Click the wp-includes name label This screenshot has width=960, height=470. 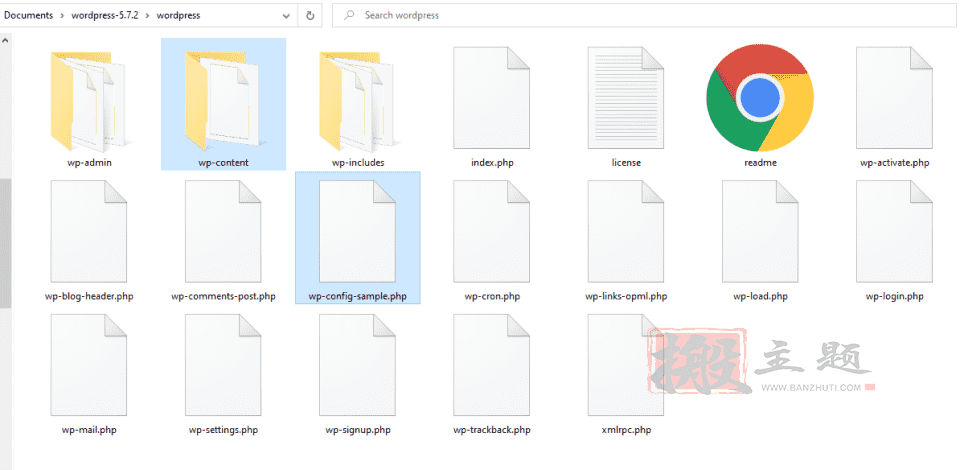(x=358, y=163)
